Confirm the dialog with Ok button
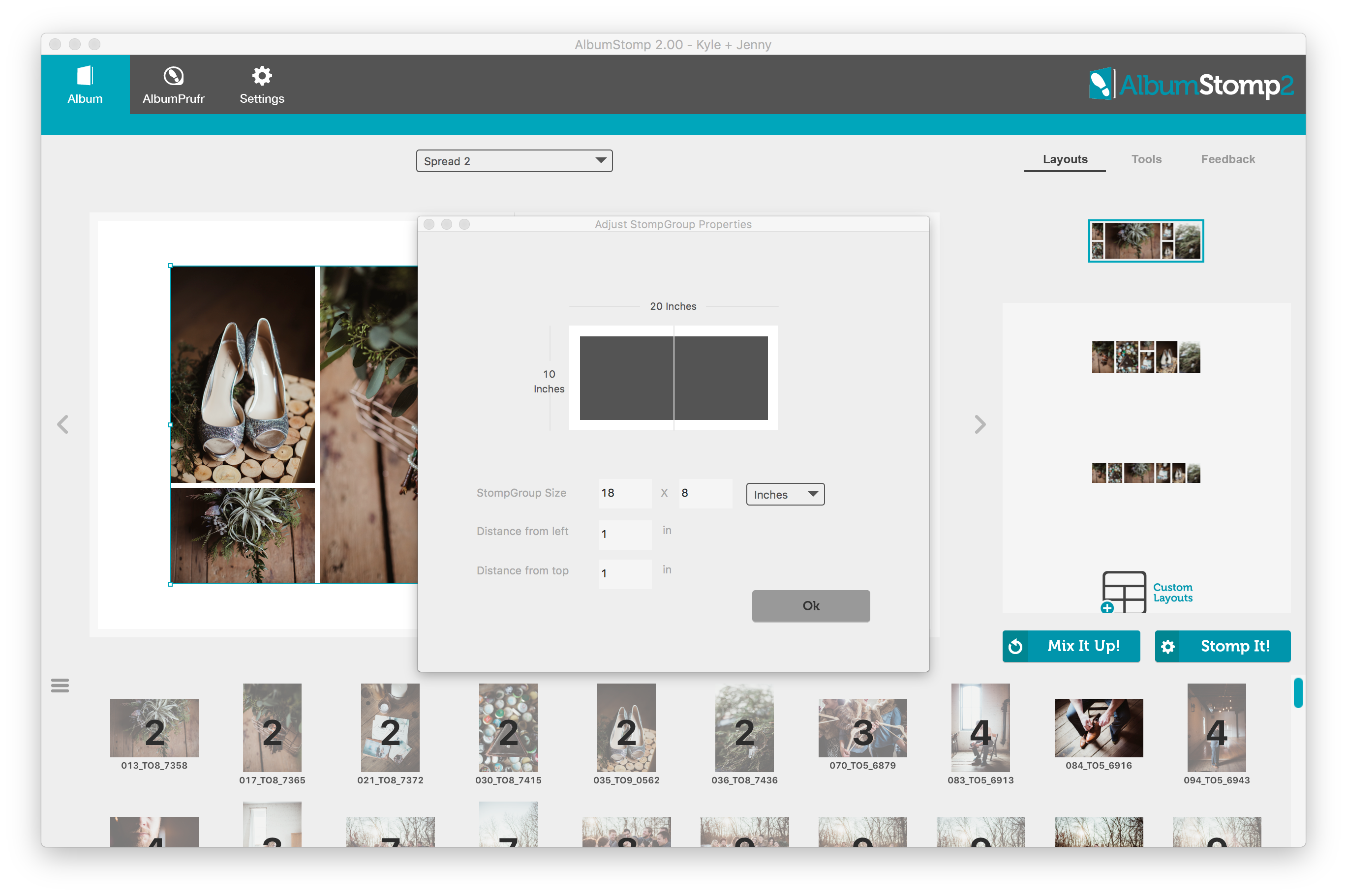1347x896 pixels. [811, 606]
